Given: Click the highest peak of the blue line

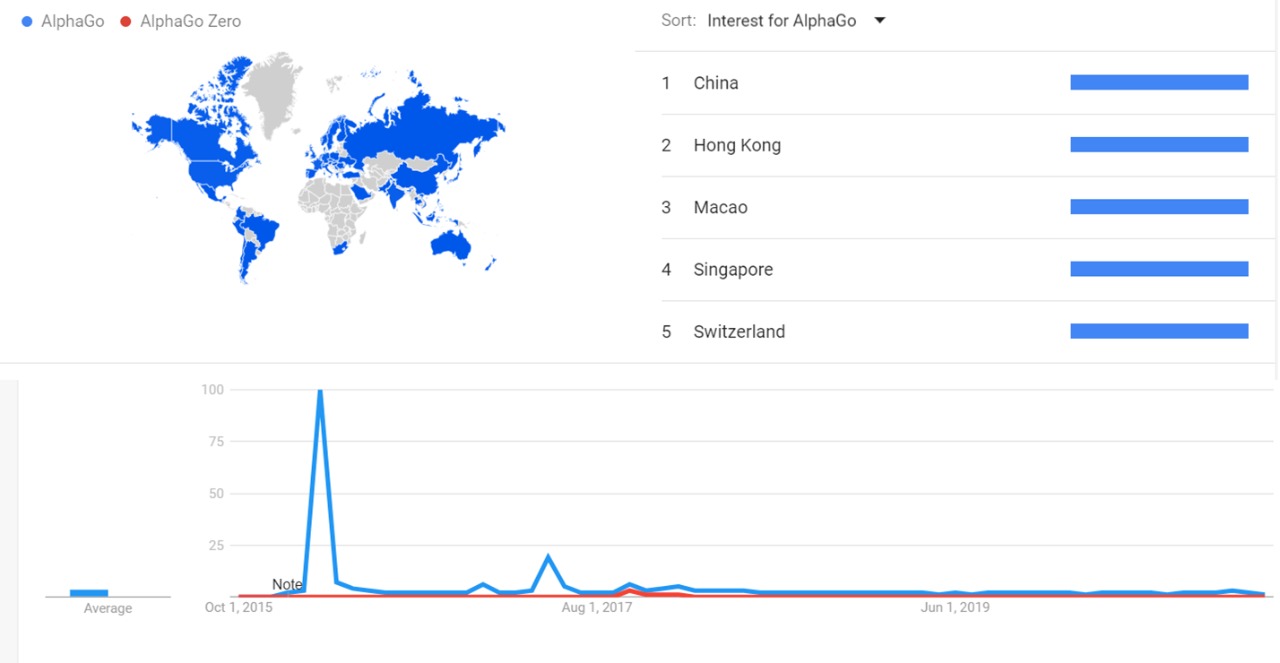Looking at the screenshot, I should [320, 391].
